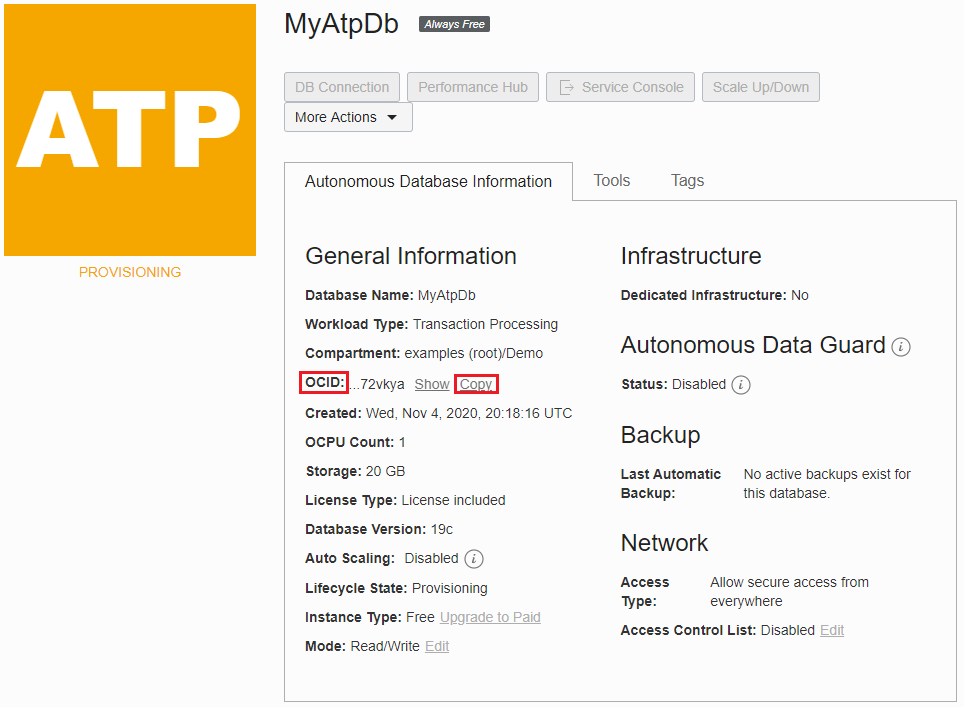Screen dimensions: 964x707
Task: Edit the Read/Write mode
Action: [437, 646]
